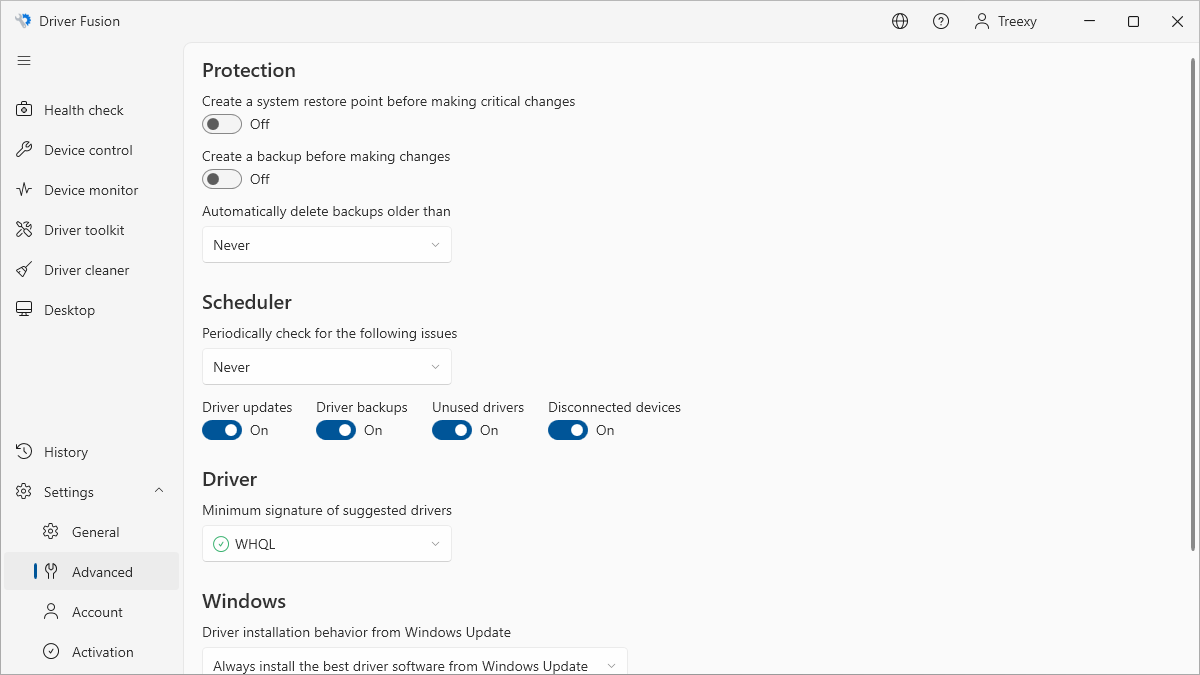Screen dimensions: 1200x675
Task: Open Driver cleaner broom icon
Action: click(x=25, y=270)
